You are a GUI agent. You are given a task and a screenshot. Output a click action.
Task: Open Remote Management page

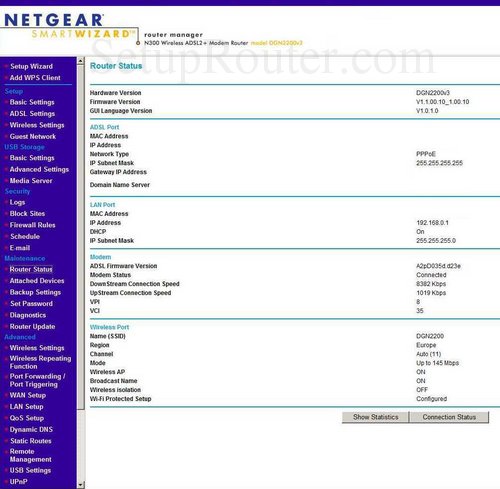click(31, 455)
